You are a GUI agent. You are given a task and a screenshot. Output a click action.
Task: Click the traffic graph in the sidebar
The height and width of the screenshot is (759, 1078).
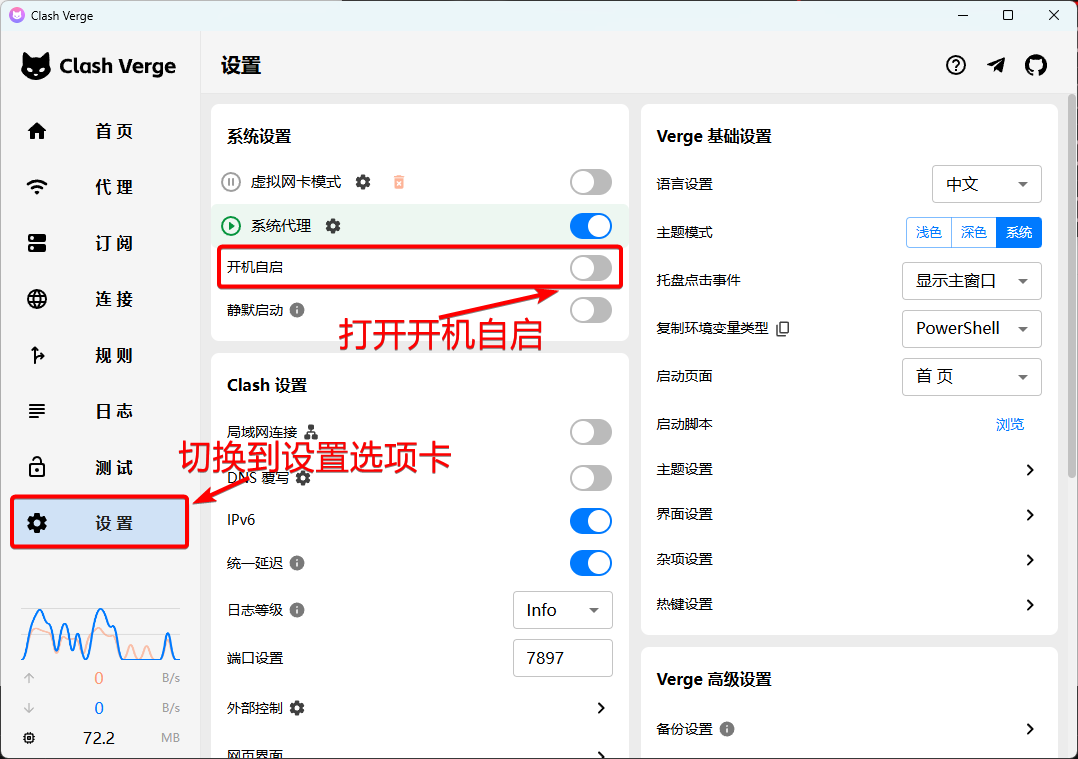click(x=100, y=633)
